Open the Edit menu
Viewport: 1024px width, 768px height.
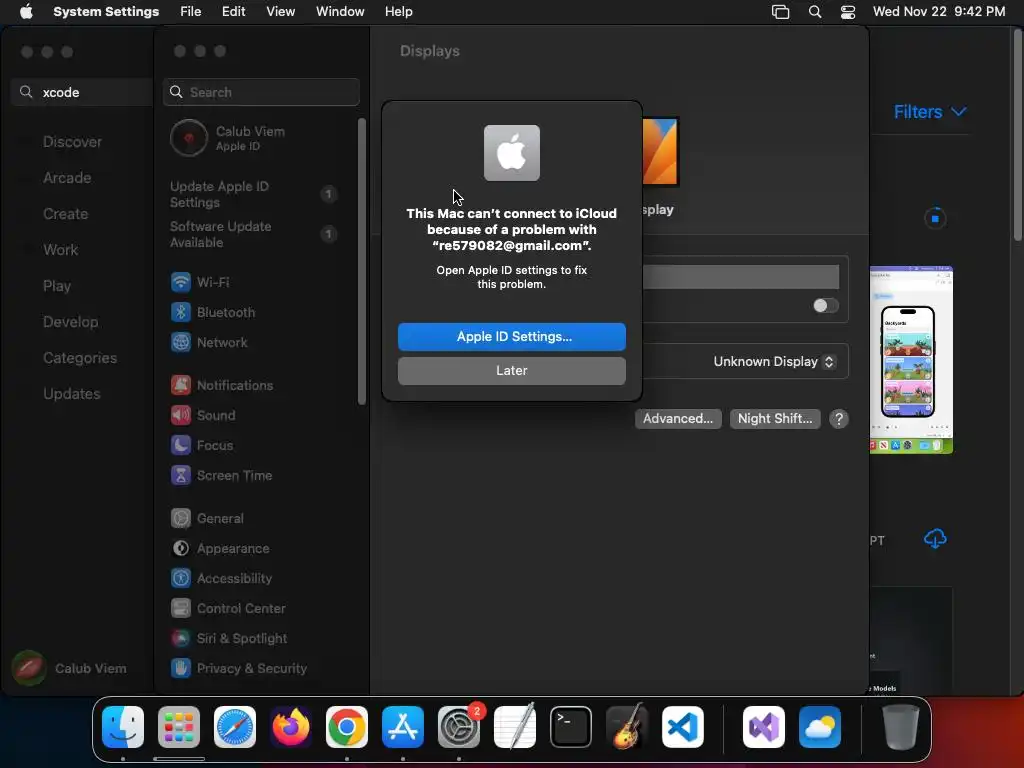(x=233, y=12)
